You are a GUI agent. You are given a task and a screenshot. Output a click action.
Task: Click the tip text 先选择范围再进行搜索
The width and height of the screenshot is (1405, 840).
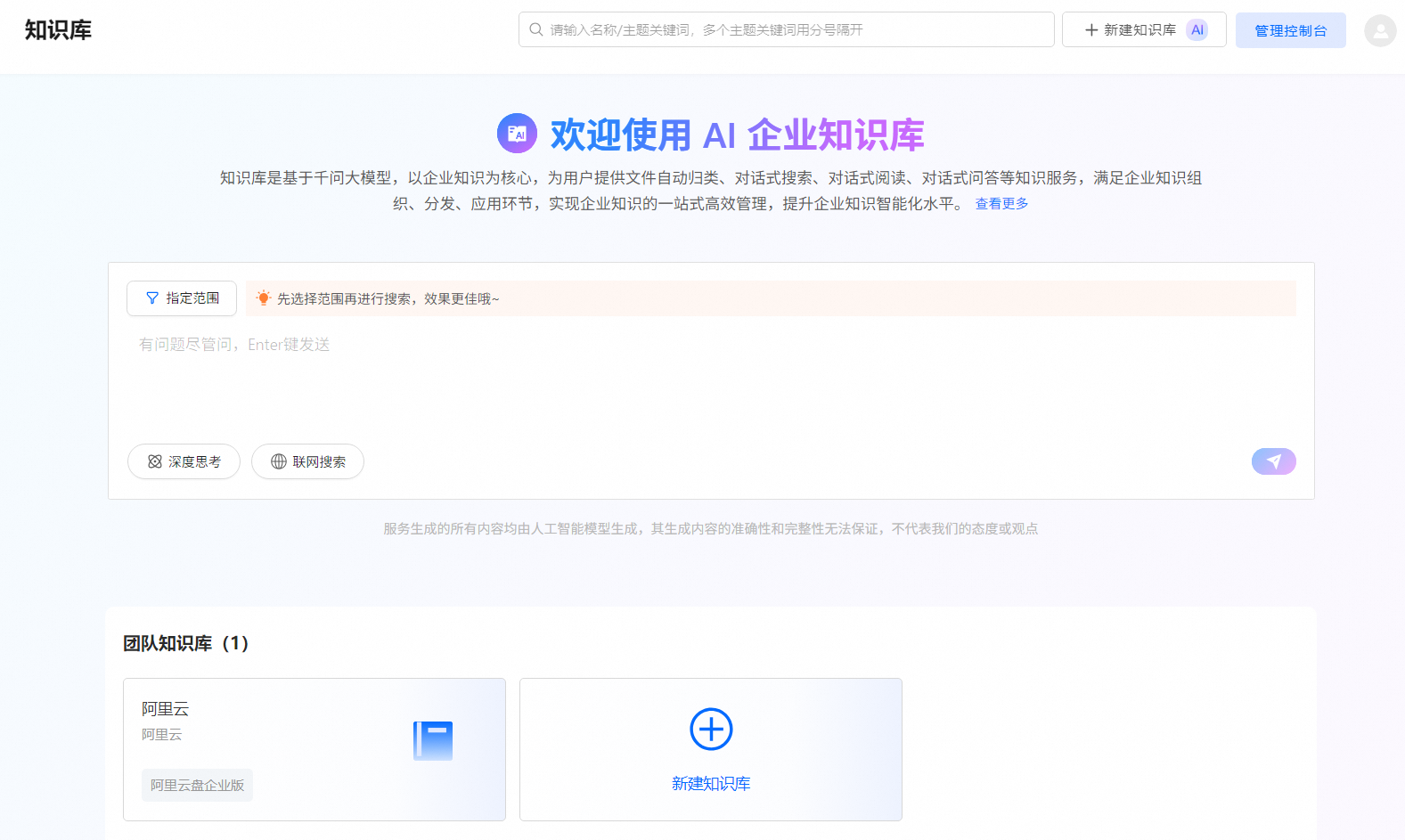click(x=388, y=299)
